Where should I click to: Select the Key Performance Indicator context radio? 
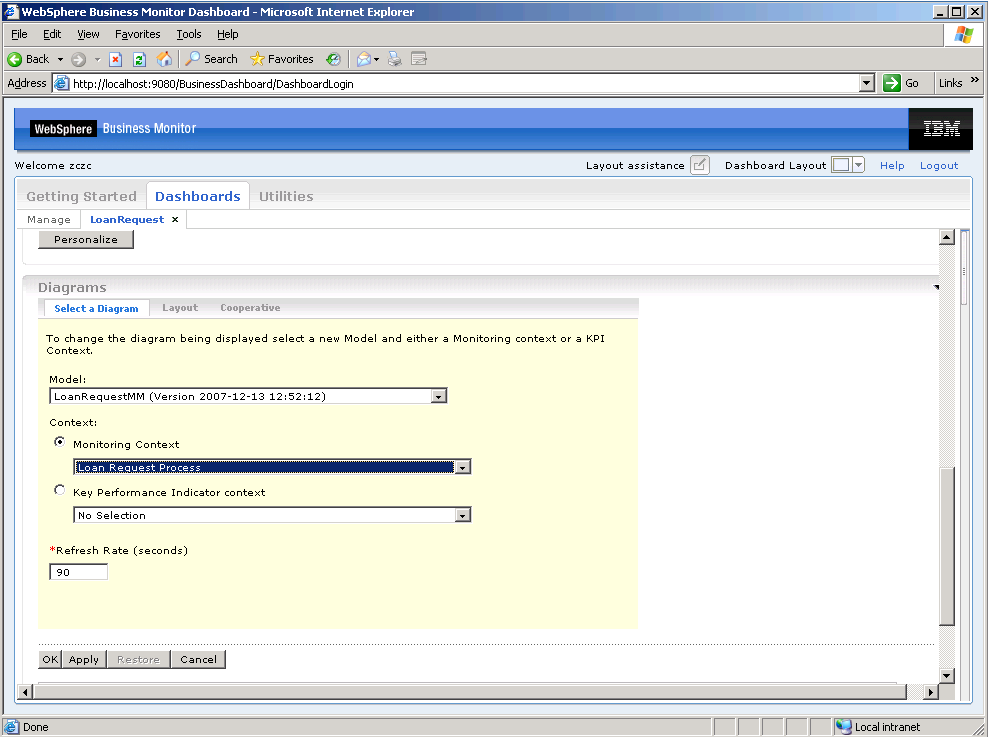pyautogui.click(x=59, y=490)
